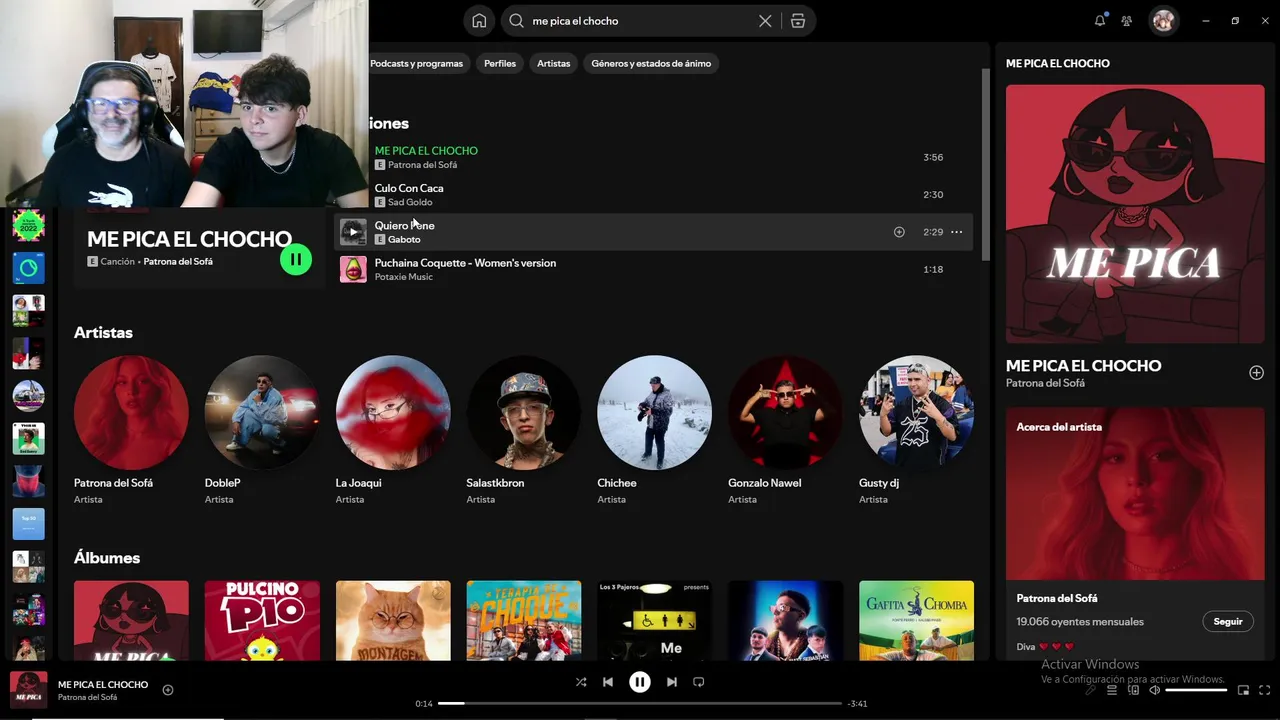Follow Patrona del Sofá with Seguir button
Image resolution: width=1280 pixels, height=720 pixels.
point(1227,621)
